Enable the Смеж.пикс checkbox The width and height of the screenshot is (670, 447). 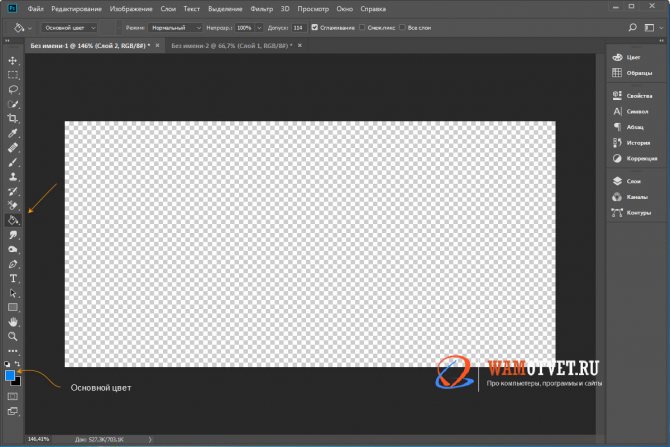coord(362,27)
